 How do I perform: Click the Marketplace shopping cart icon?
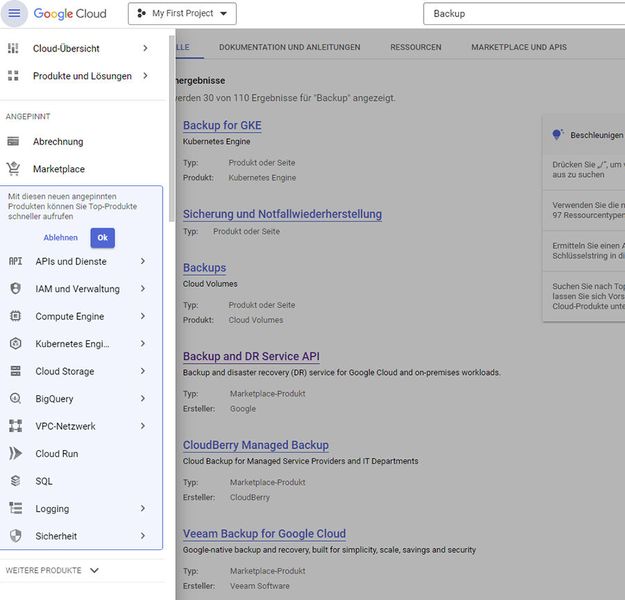coord(13,169)
